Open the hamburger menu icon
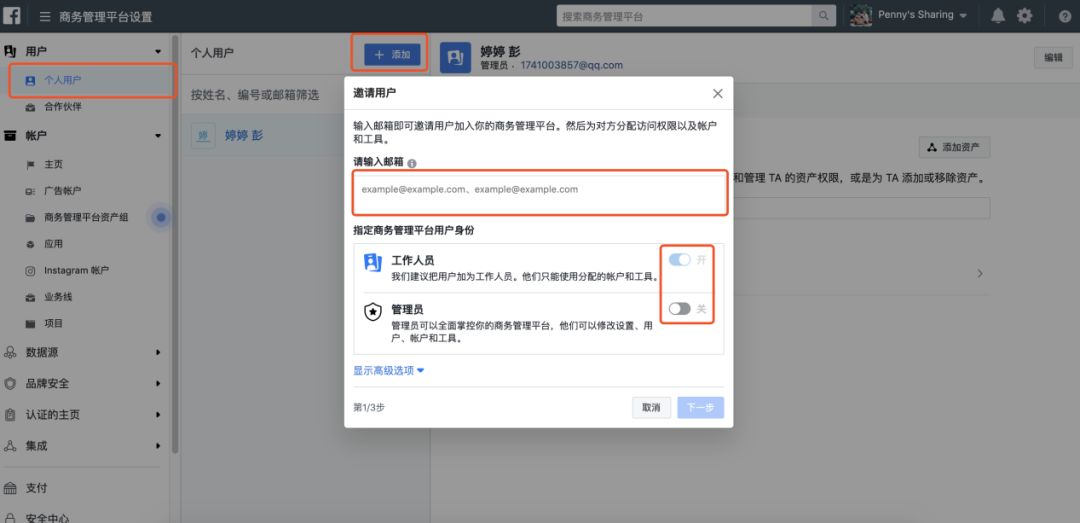The image size is (1080, 523). coord(45,17)
